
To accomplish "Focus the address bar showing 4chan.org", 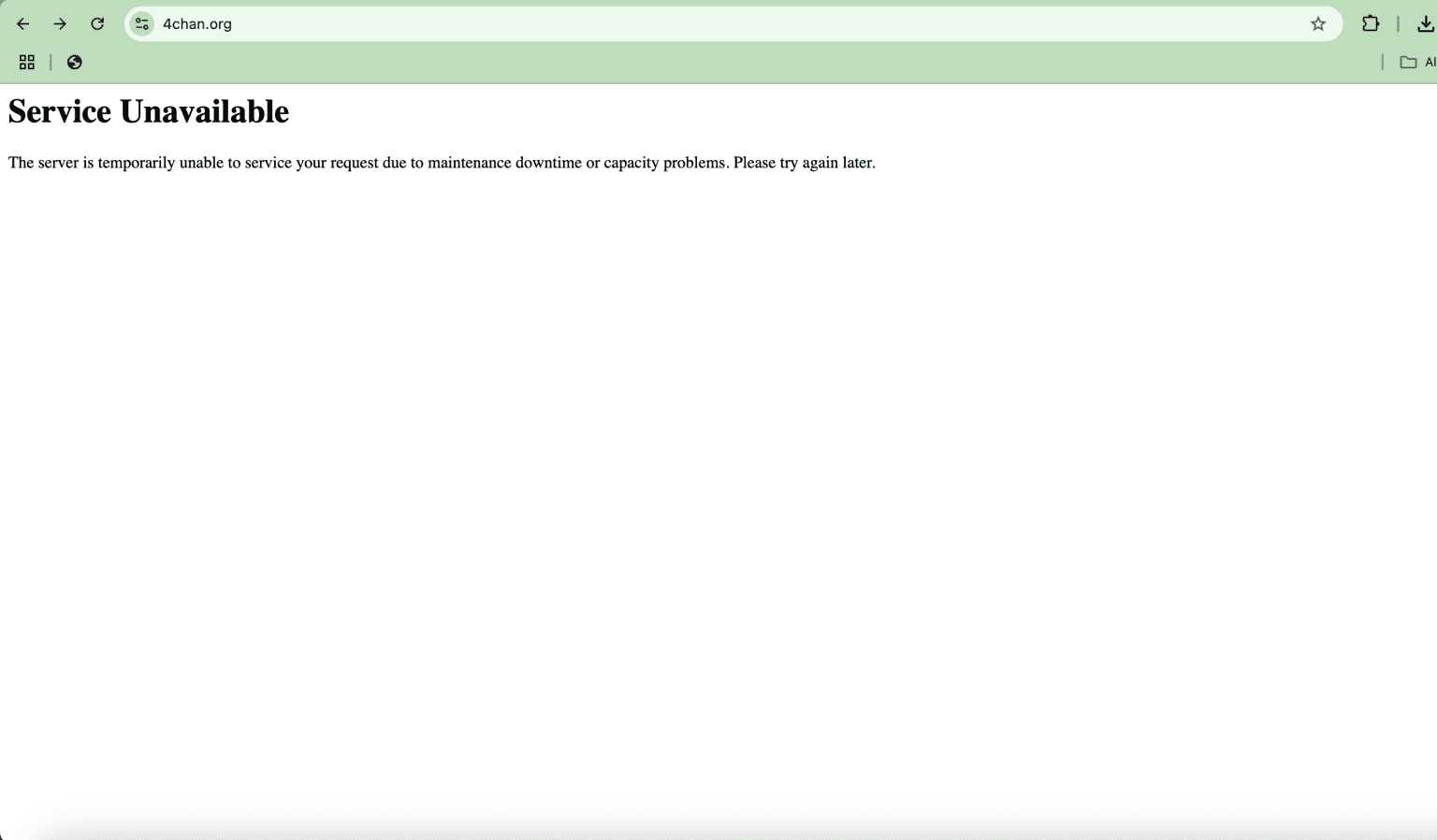I will tap(733, 24).
